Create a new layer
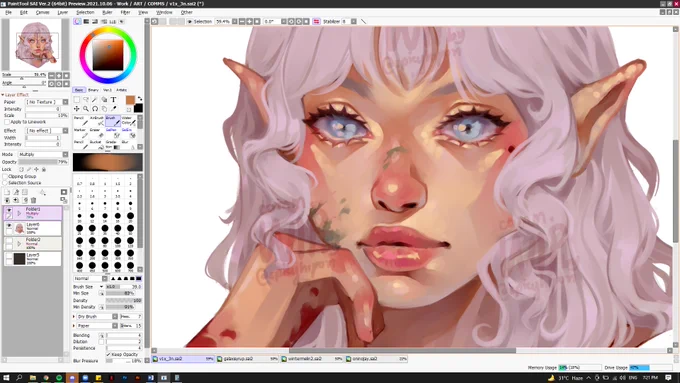Viewport: 680px width, 383px height. [x=7, y=192]
